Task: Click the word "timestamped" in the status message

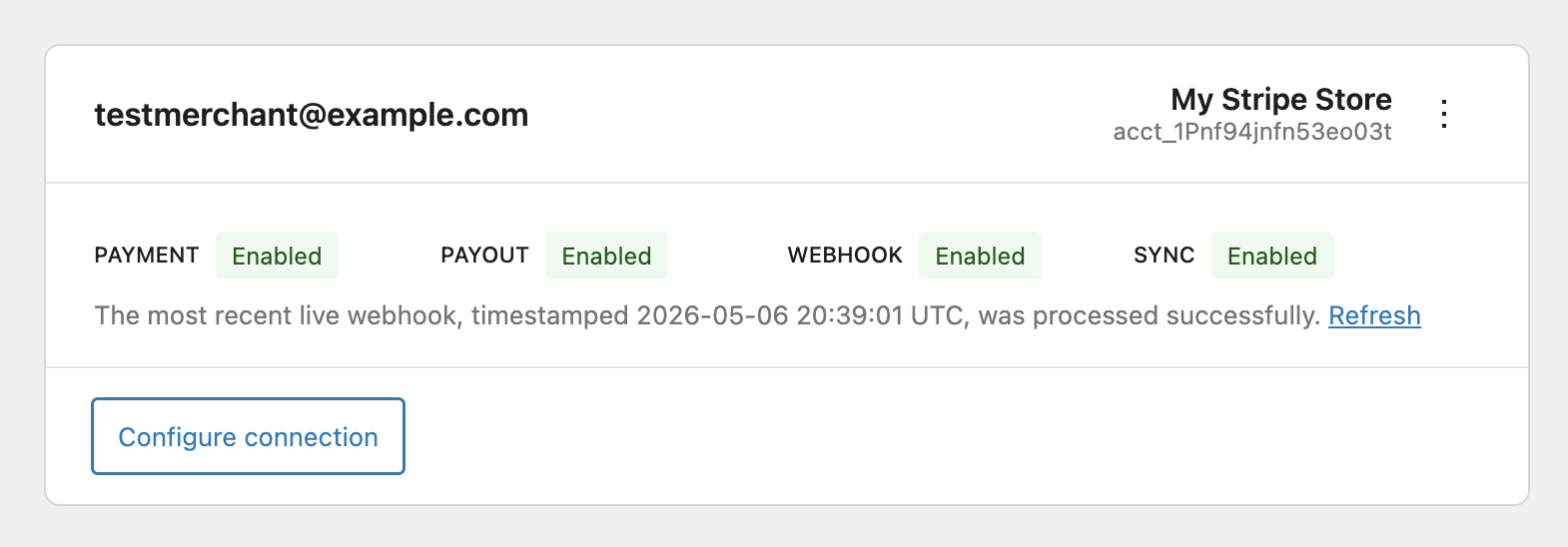Action: tap(549, 315)
